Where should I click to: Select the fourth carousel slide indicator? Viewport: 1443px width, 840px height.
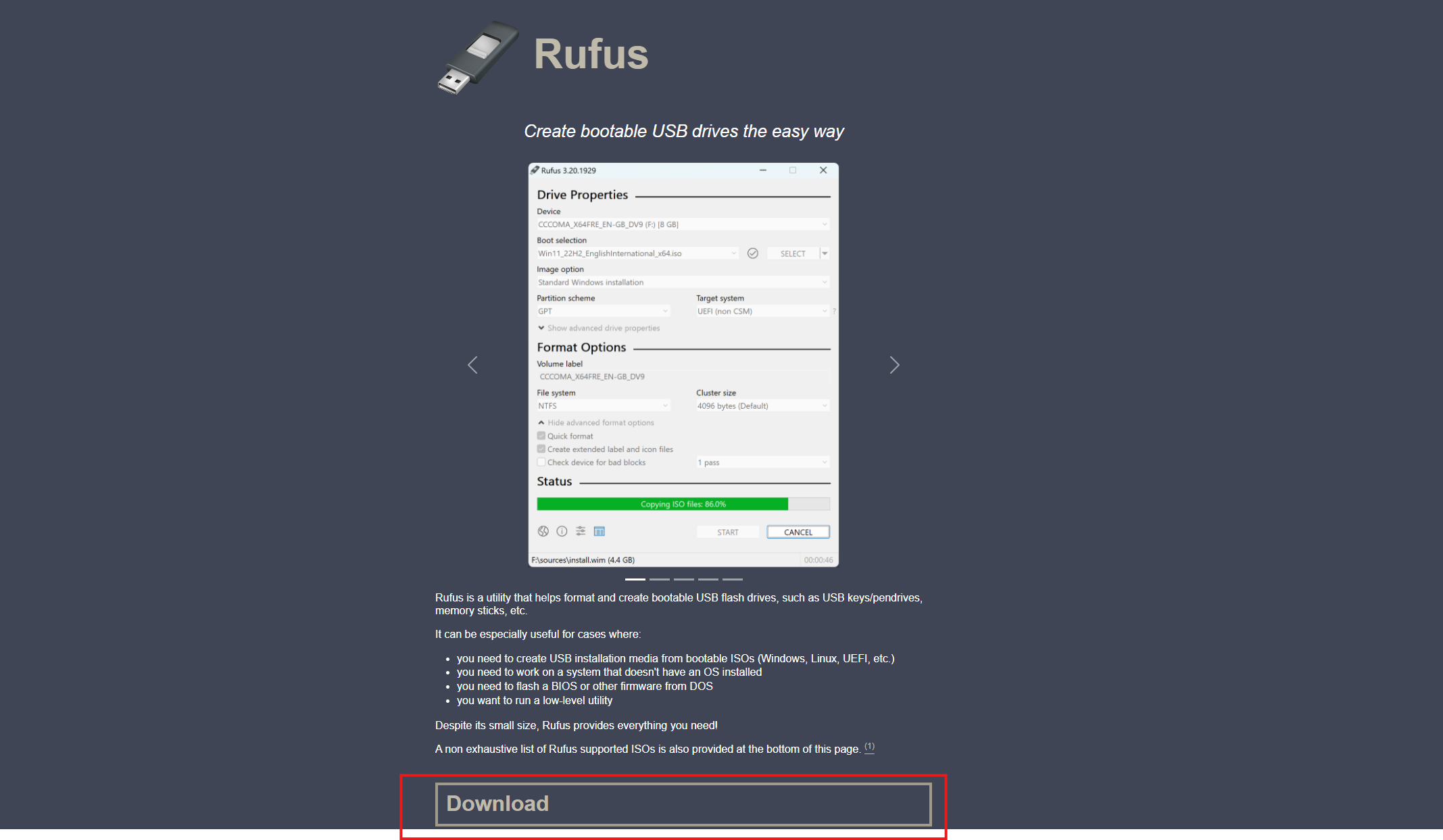point(708,579)
